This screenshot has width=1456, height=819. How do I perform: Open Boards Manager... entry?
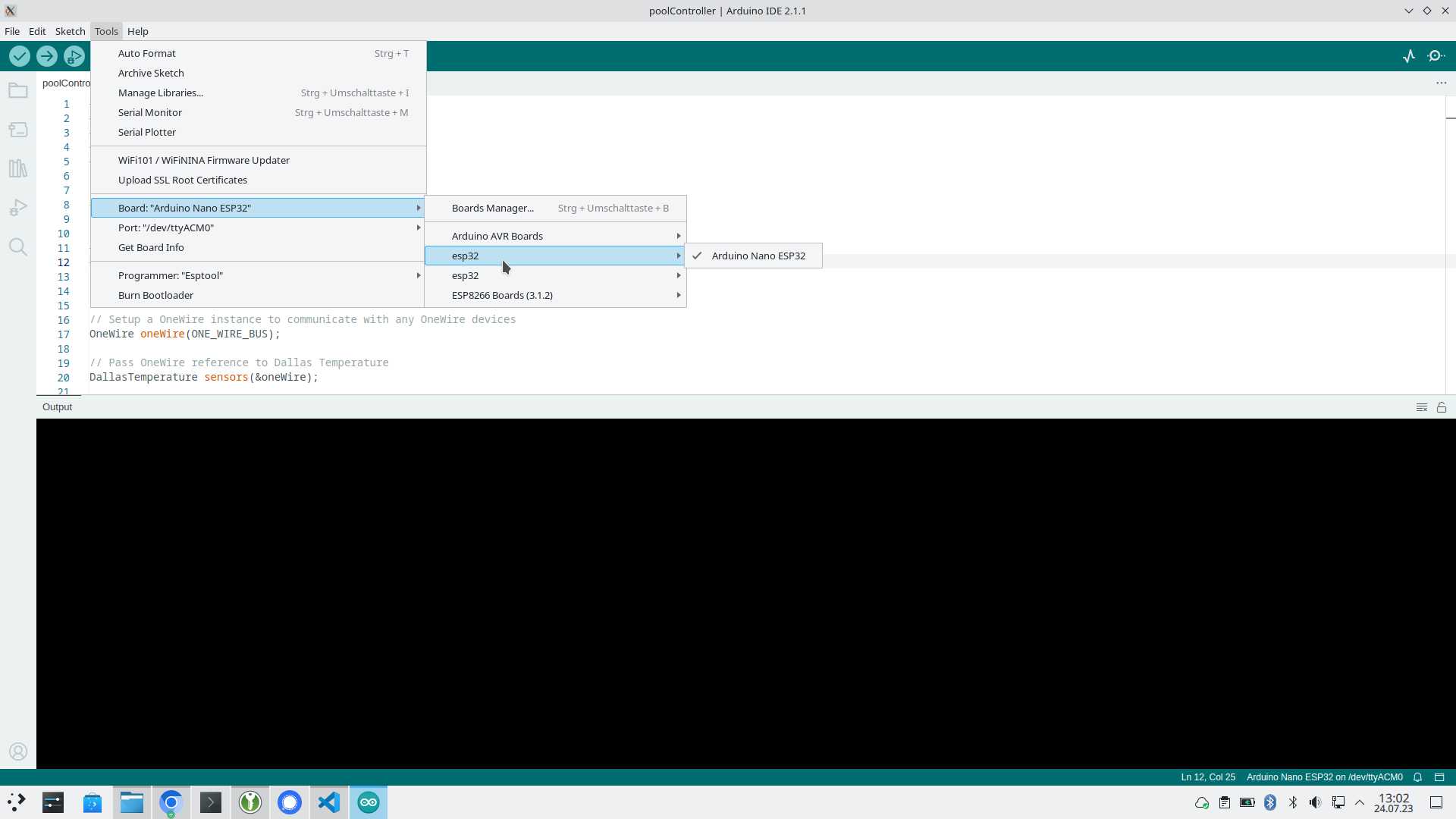[x=493, y=208]
